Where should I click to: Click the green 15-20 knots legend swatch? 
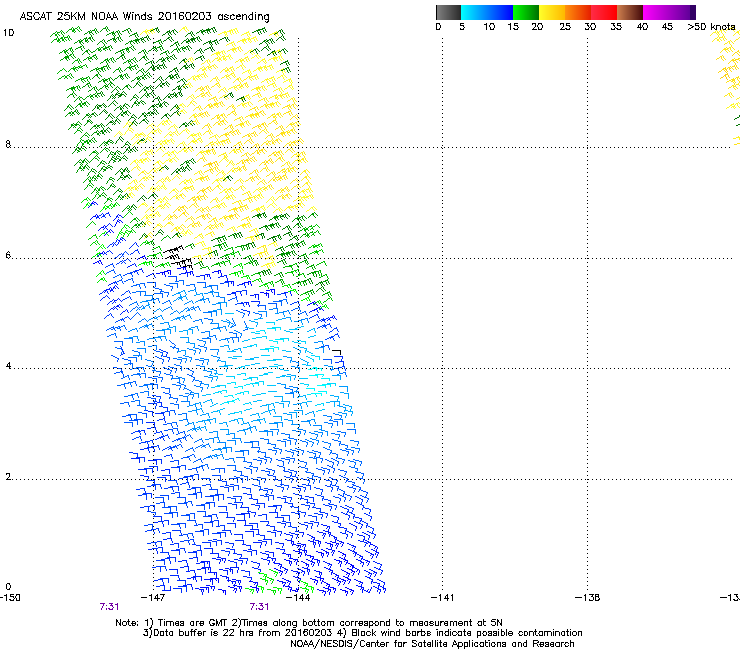pos(526,12)
